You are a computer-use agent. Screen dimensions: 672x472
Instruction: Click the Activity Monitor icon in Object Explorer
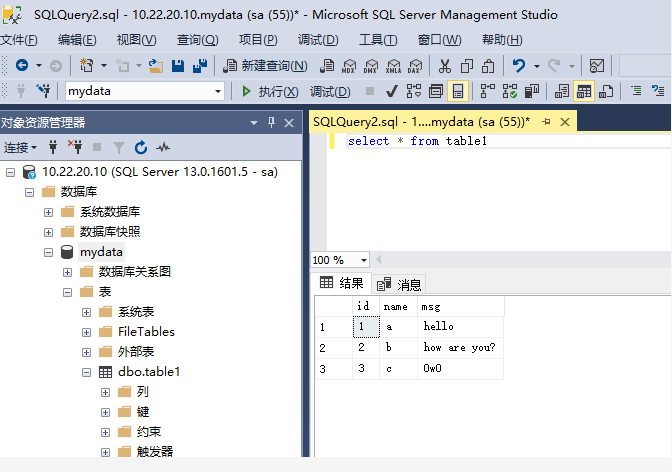(x=163, y=147)
